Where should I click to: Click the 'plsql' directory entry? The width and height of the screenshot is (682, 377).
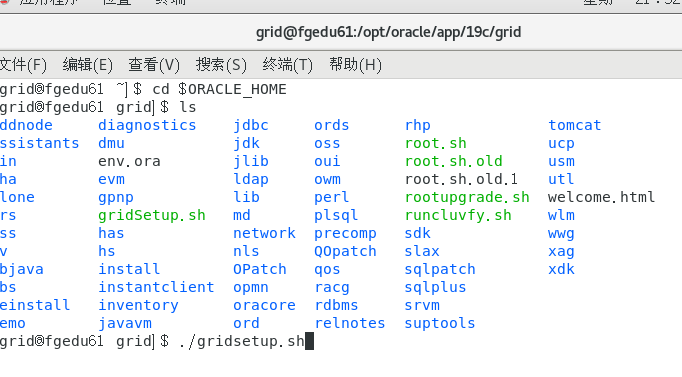(x=336, y=216)
